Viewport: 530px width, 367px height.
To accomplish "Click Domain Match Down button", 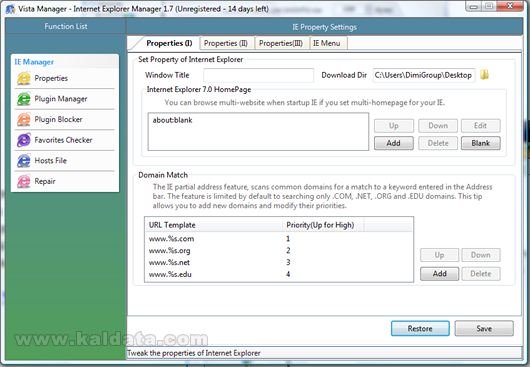I will click(x=481, y=255).
